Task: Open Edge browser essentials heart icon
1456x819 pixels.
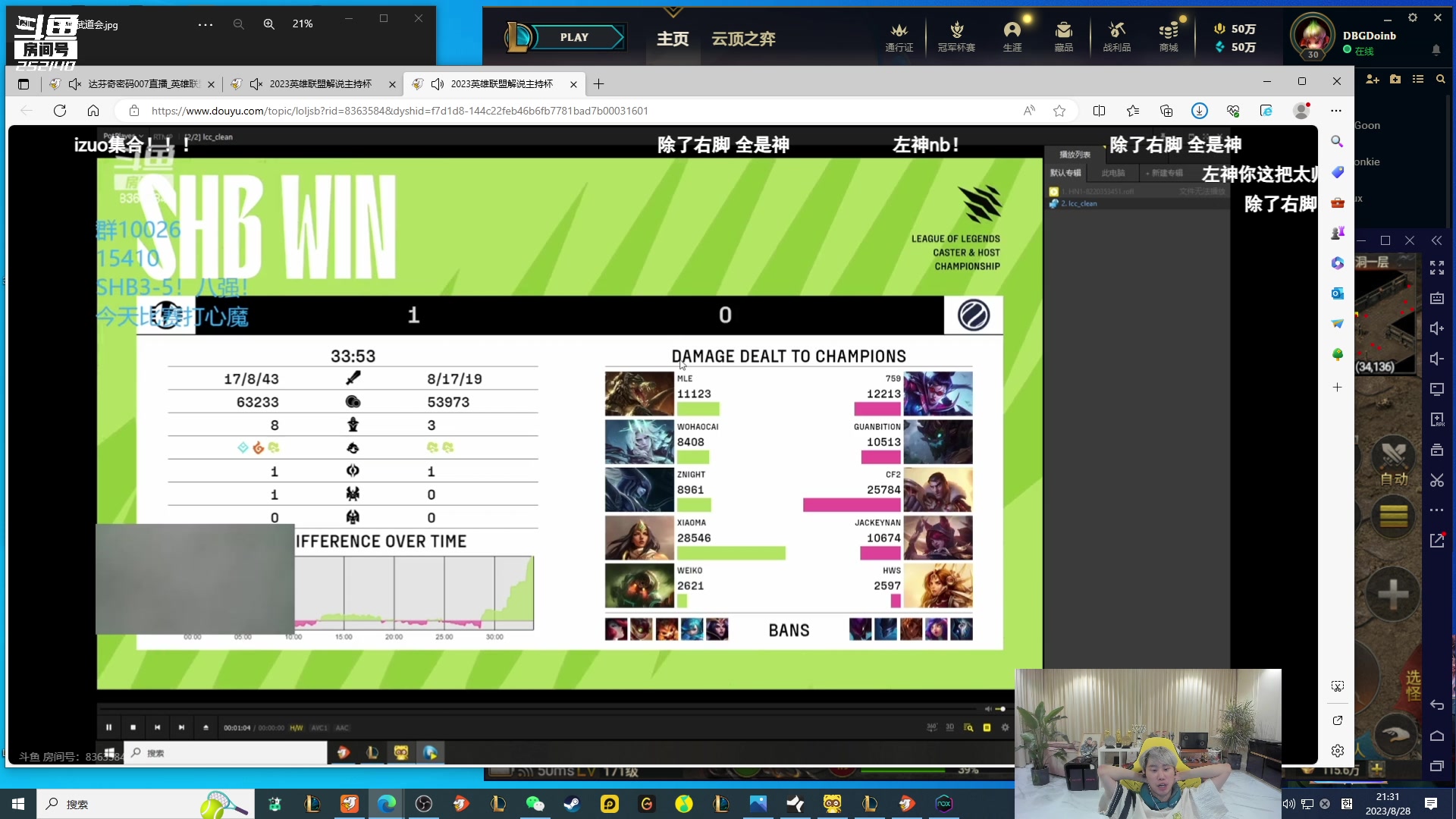Action: [1233, 111]
